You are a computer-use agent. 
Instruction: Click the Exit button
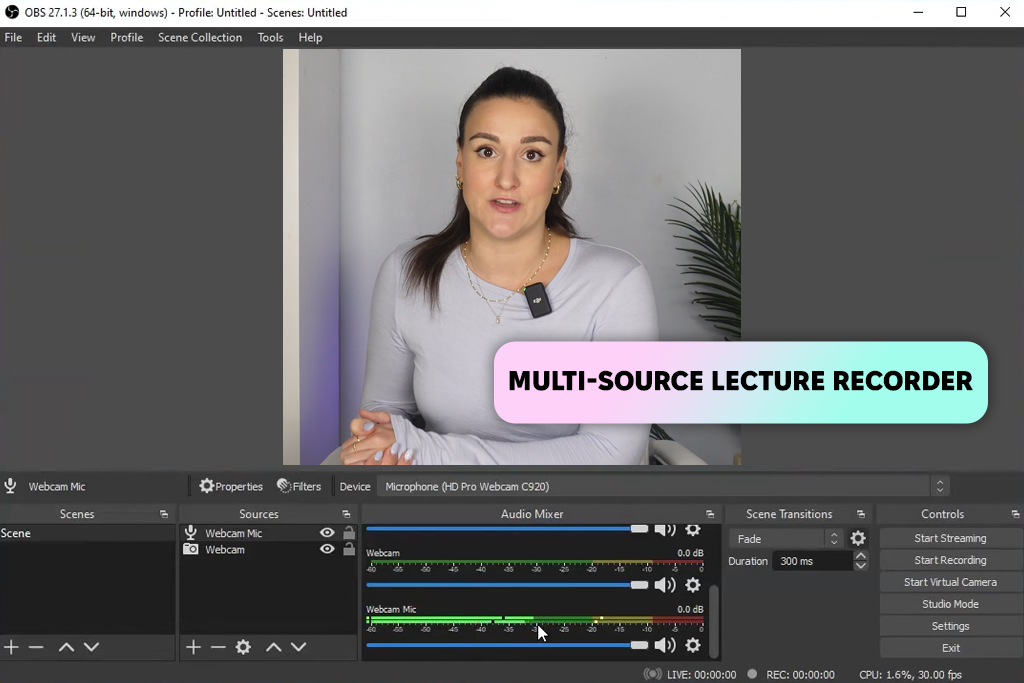tap(950, 648)
